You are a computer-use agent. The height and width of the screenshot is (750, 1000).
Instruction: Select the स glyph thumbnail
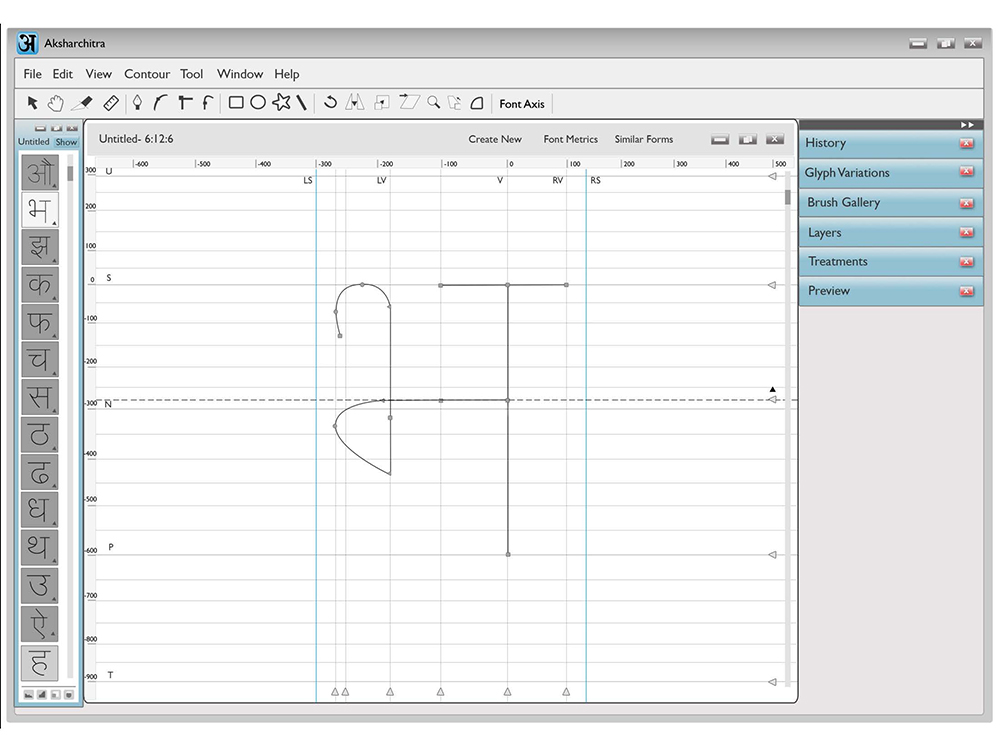pos(40,397)
